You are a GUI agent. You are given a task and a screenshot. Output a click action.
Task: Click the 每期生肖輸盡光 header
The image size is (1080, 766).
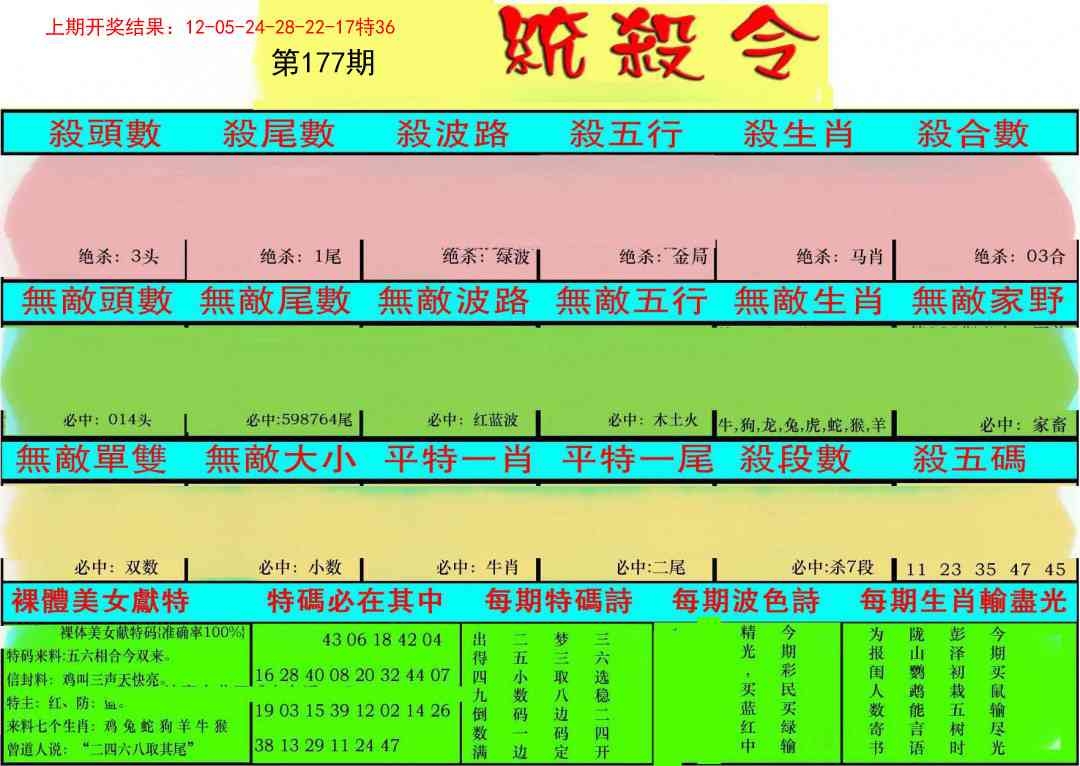click(x=964, y=601)
